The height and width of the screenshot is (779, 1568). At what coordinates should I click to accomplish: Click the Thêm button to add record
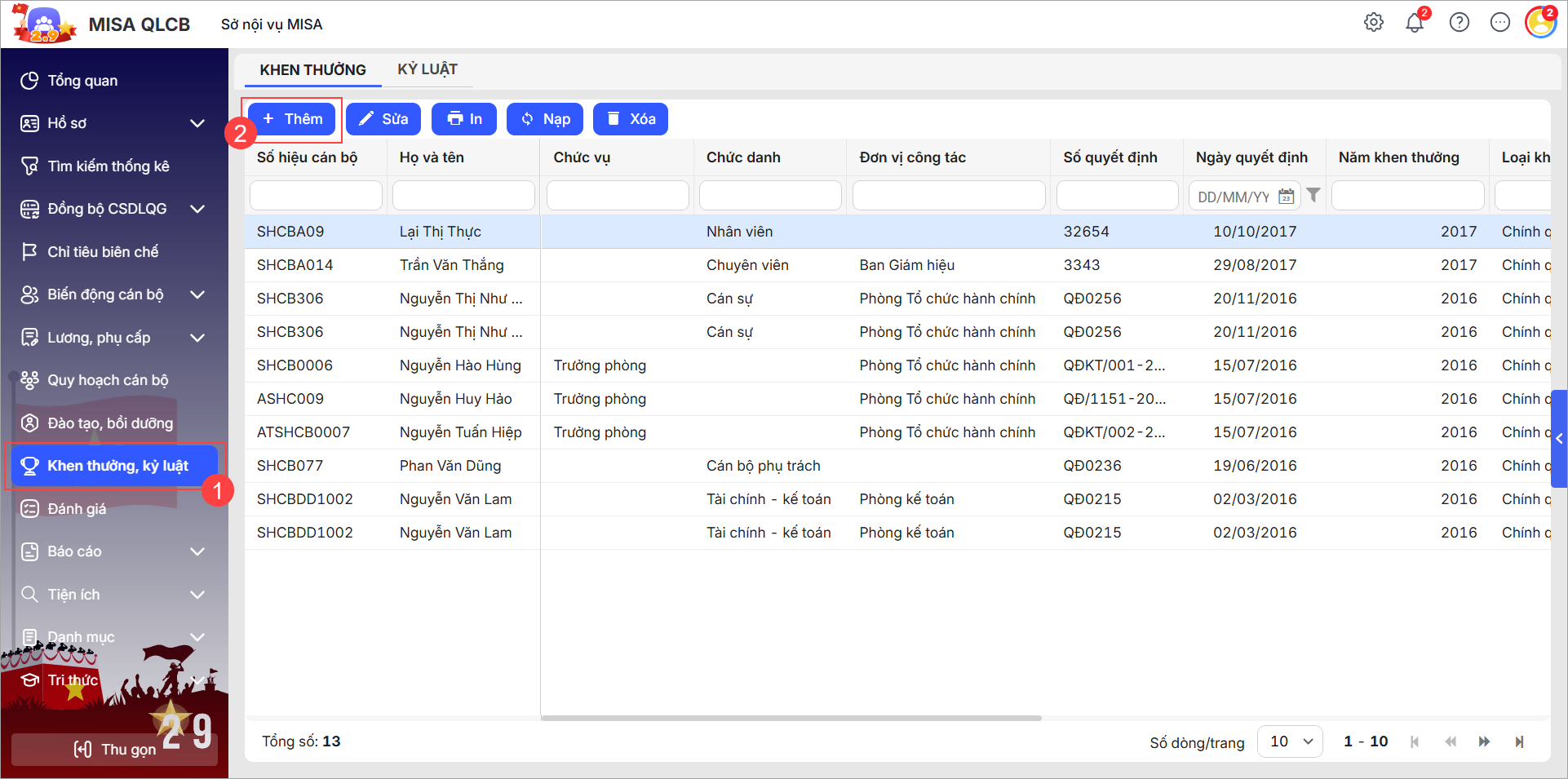(x=293, y=119)
